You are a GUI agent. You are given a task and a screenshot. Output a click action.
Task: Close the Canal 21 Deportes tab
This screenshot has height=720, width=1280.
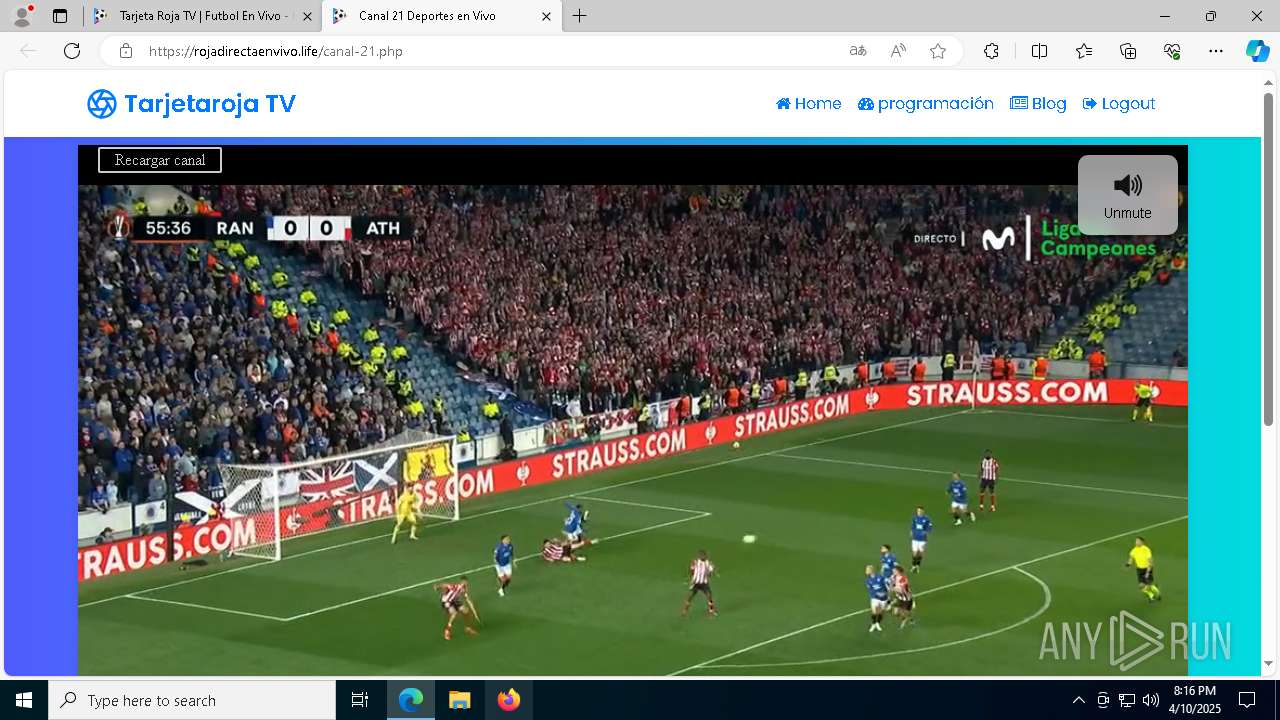[546, 16]
